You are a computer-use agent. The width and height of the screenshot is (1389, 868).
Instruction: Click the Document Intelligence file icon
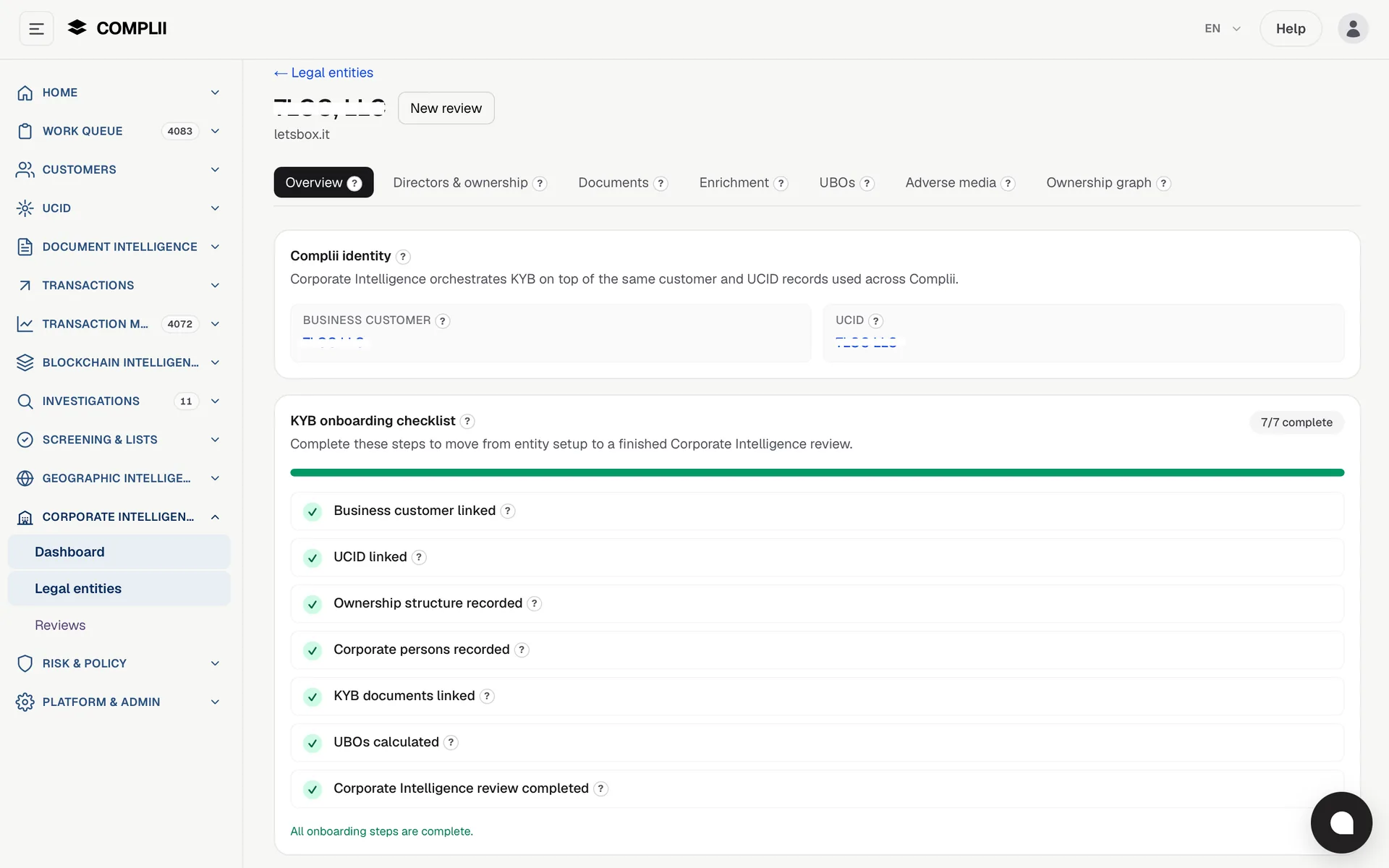coord(25,247)
